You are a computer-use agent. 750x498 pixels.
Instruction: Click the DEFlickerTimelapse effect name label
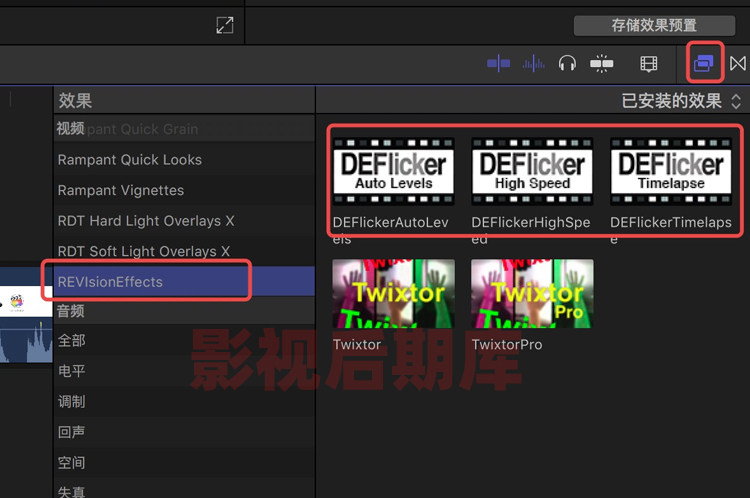coord(671,230)
